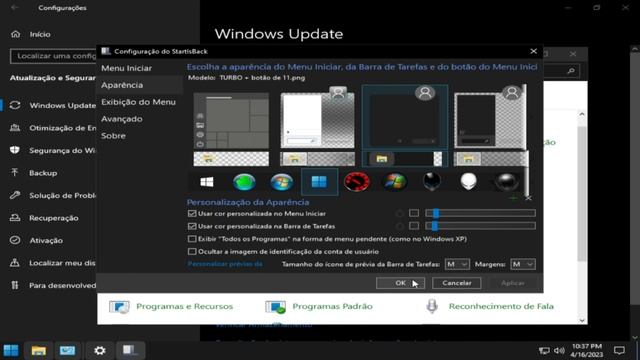Click the Control Panel search magnifier icon

pyautogui.click(x=571, y=71)
